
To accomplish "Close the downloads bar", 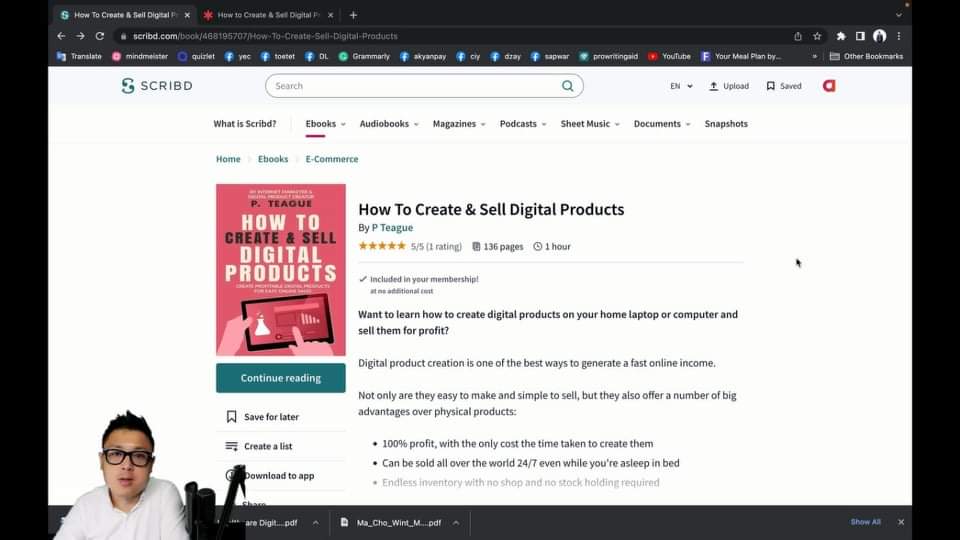I will click(x=901, y=522).
